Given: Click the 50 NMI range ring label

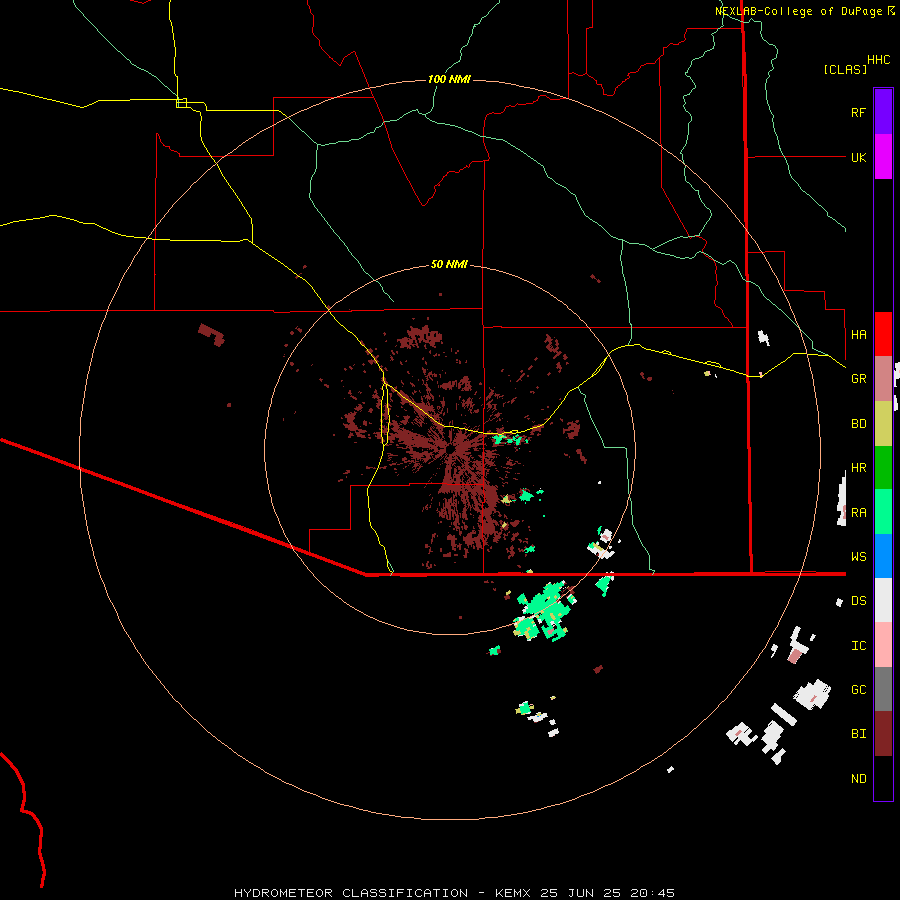Looking at the screenshot, I should tap(449, 264).
